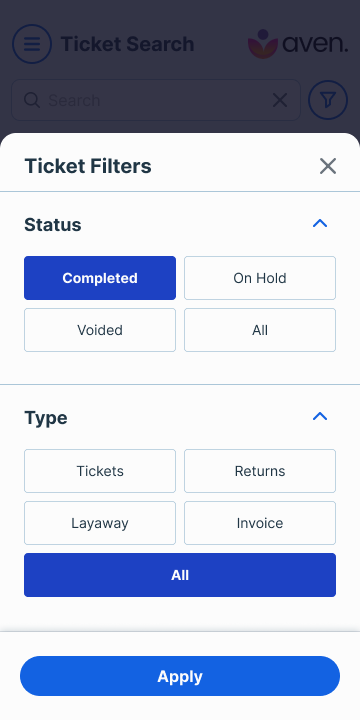Screen dimensions: 360x720
Task: Open the hamburger navigation menu
Action: [32, 44]
